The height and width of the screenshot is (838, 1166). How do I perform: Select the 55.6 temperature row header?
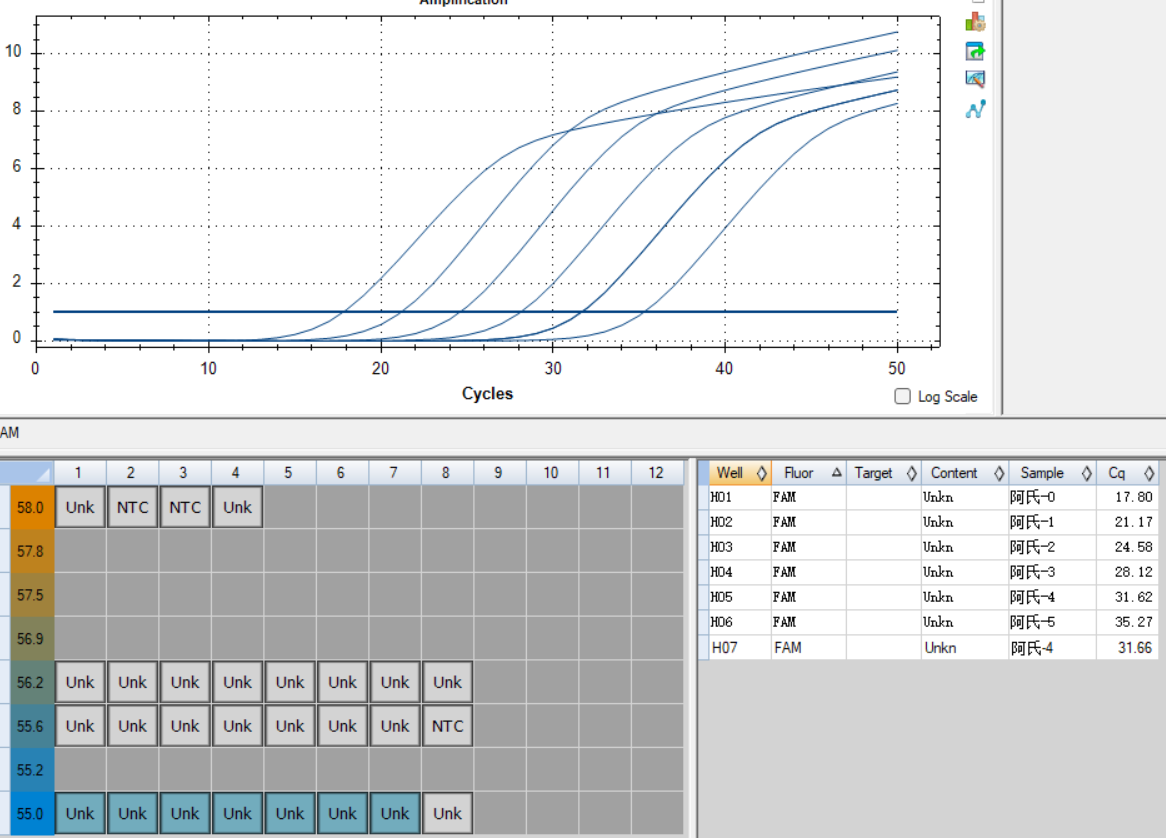click(31, 726)
